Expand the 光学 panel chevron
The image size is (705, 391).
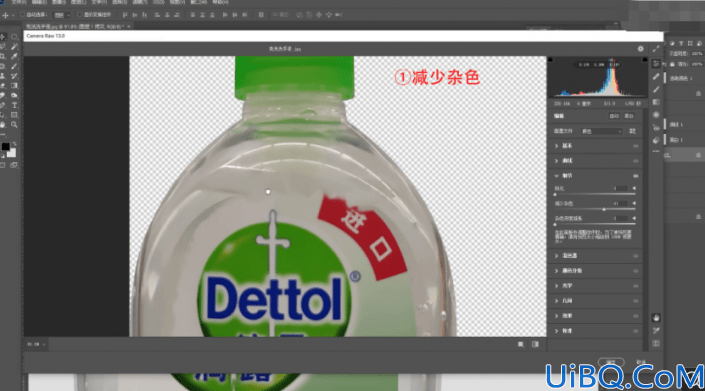click(556, 286)
